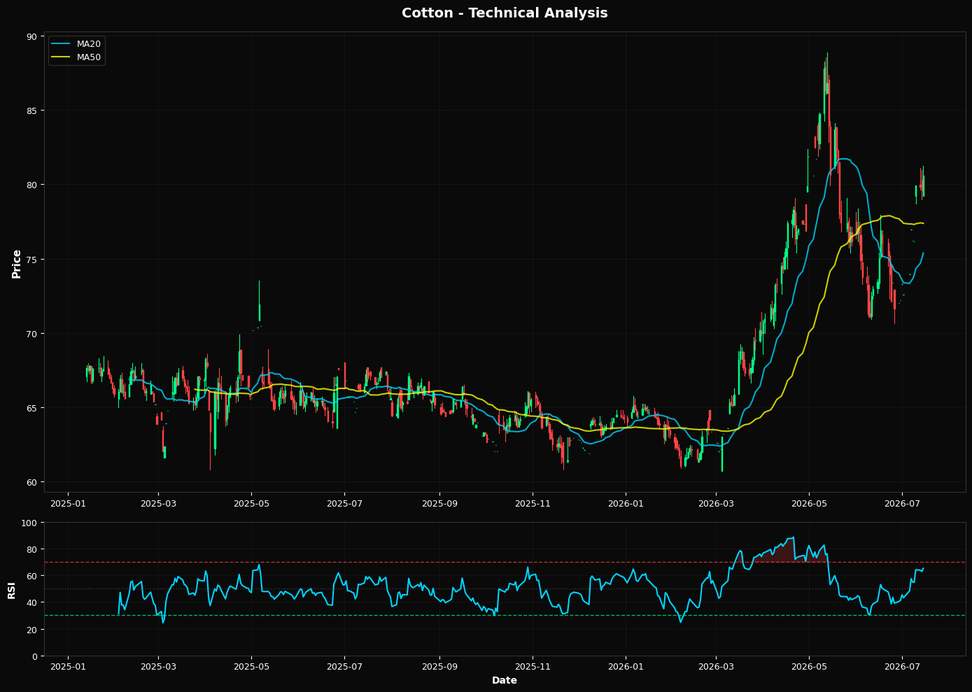The height and width of the screenshot is (692, 972).
Task: Click the MA20 legend entry
Action: point(76,44)
